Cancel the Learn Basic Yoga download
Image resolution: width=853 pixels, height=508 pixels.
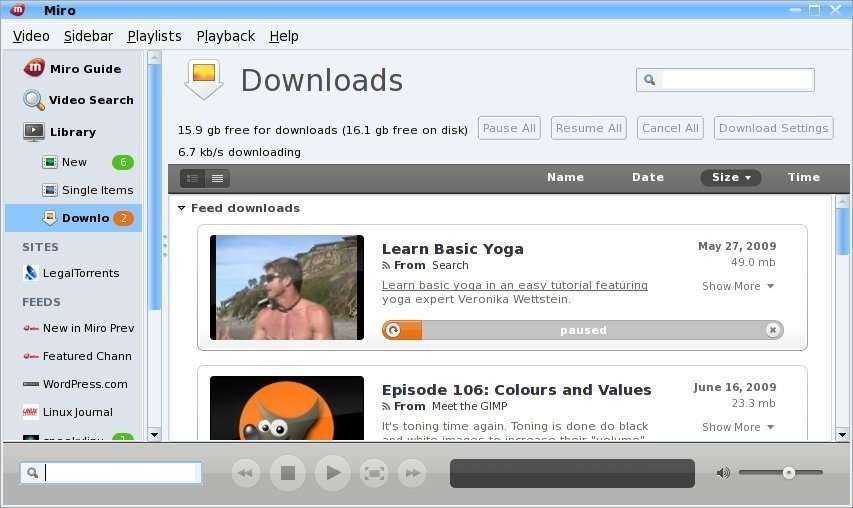772,330
